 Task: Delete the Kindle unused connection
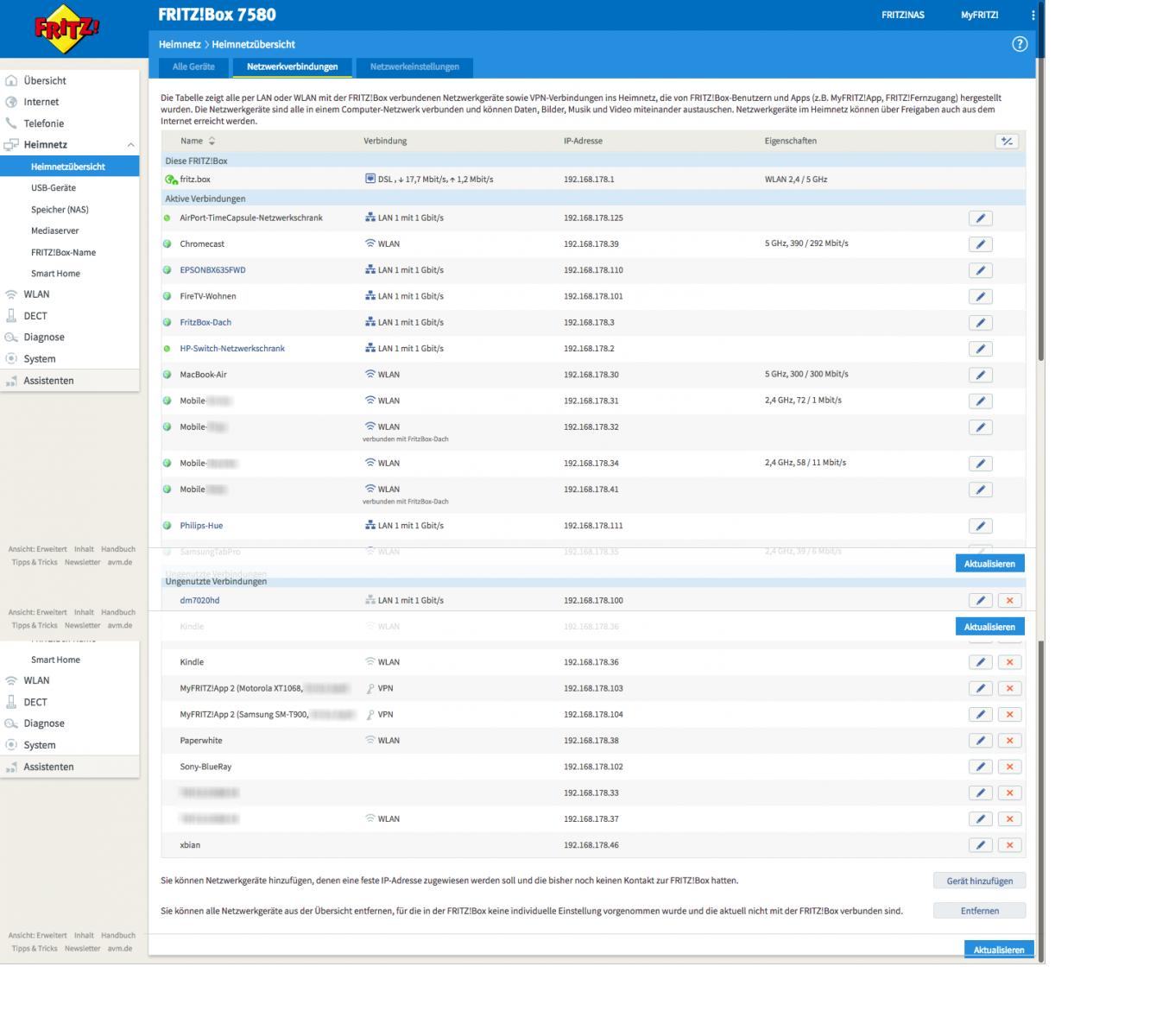coord(1009,662)
